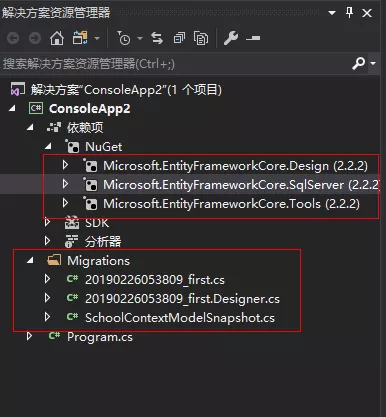Screen dimensions: 386x417
Task: Click the Back navigation arrow
Action: 13,38
